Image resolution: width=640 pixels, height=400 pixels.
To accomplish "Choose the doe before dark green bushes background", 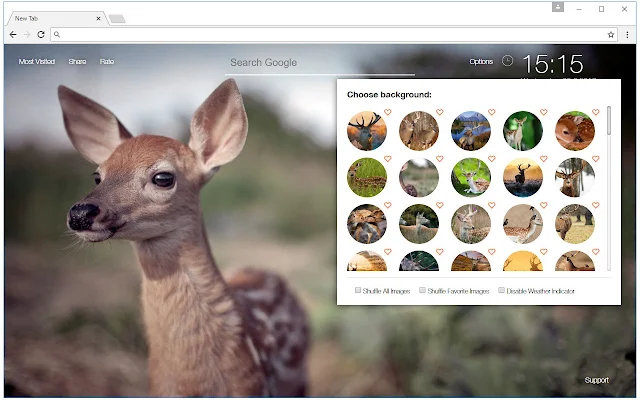I will click(x=419, y=224).
